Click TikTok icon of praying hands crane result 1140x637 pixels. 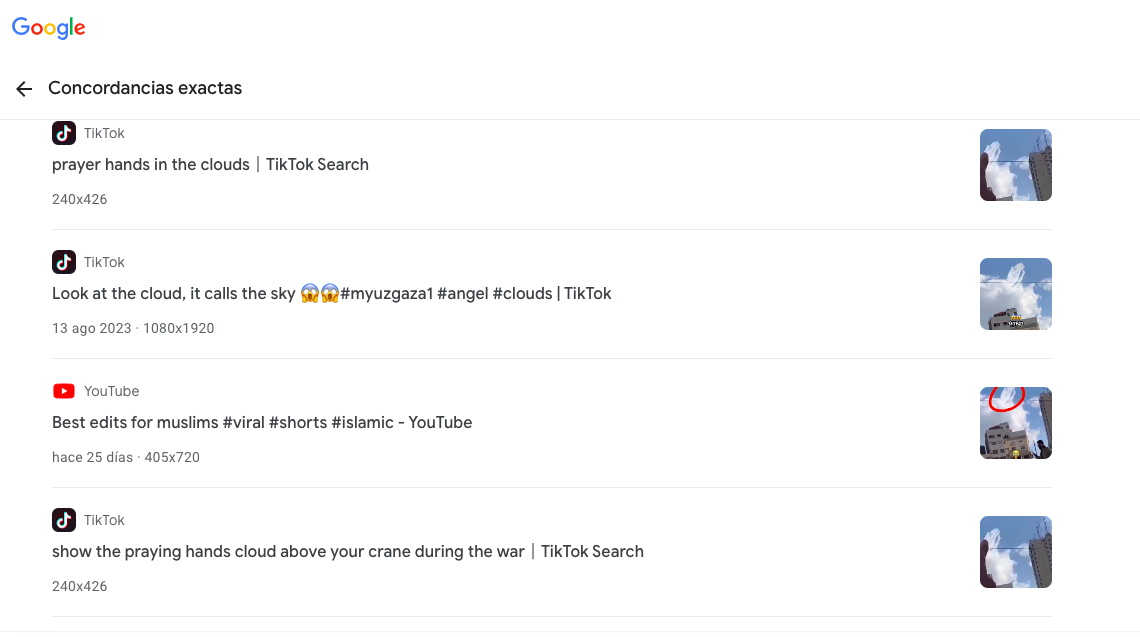point(64,520)
